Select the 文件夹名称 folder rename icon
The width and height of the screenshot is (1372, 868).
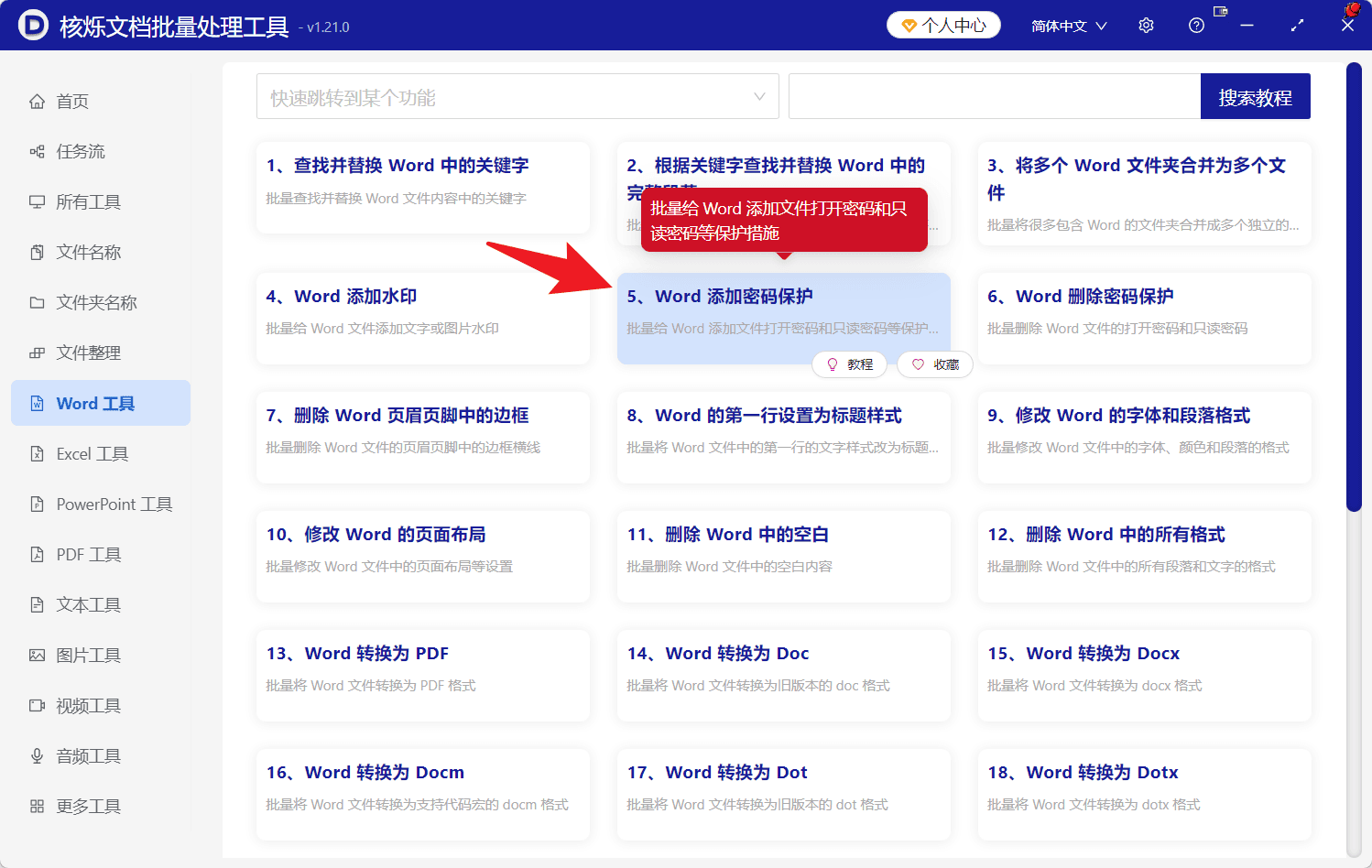[37, 302]
